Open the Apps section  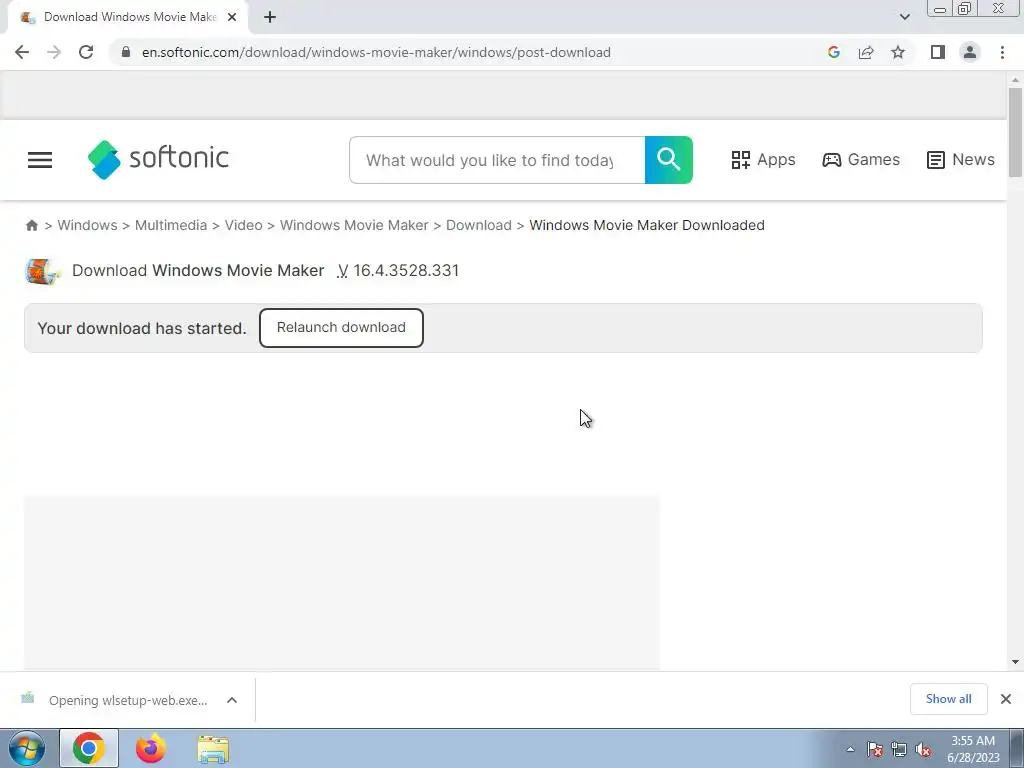click(x=763, y=159)
